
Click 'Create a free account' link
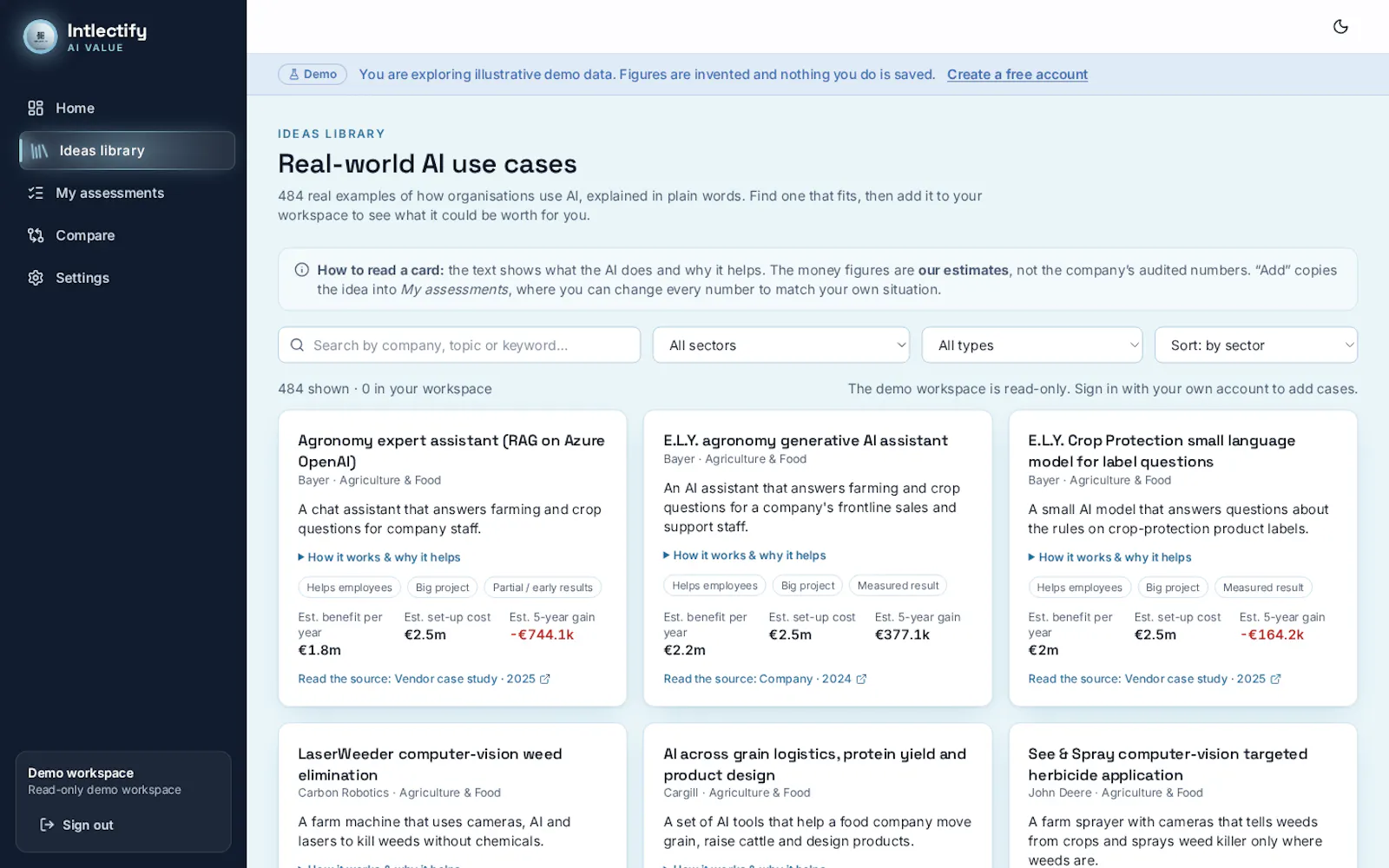click(x=1017, y=75)
